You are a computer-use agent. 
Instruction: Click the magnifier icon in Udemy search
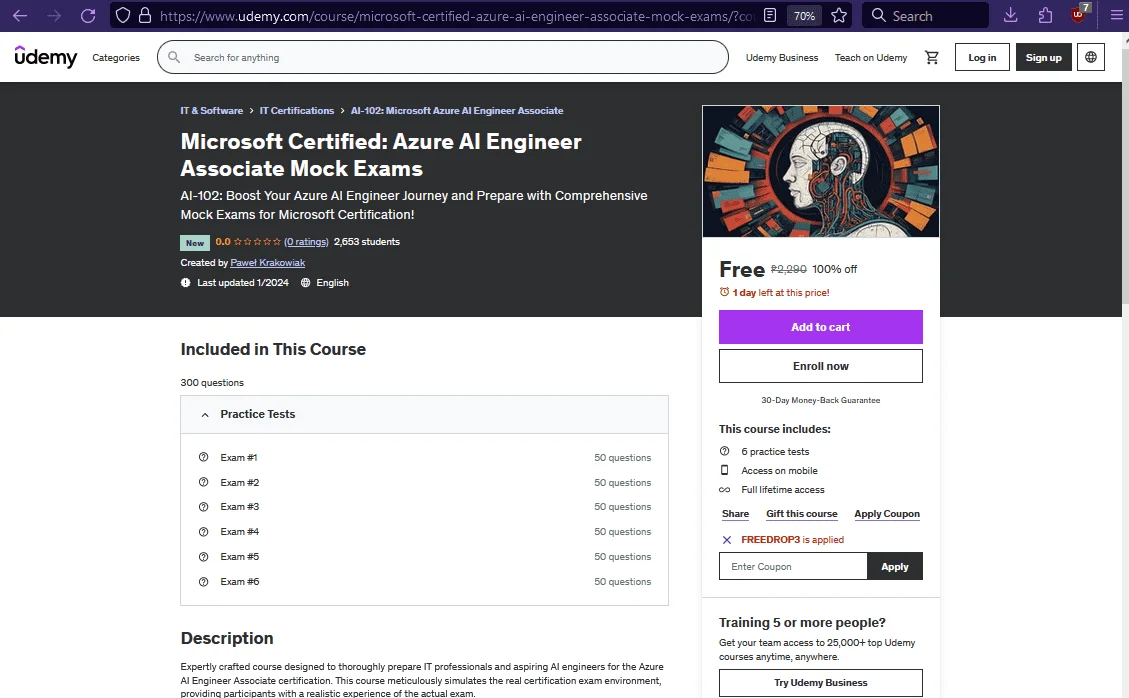[174, 57]
